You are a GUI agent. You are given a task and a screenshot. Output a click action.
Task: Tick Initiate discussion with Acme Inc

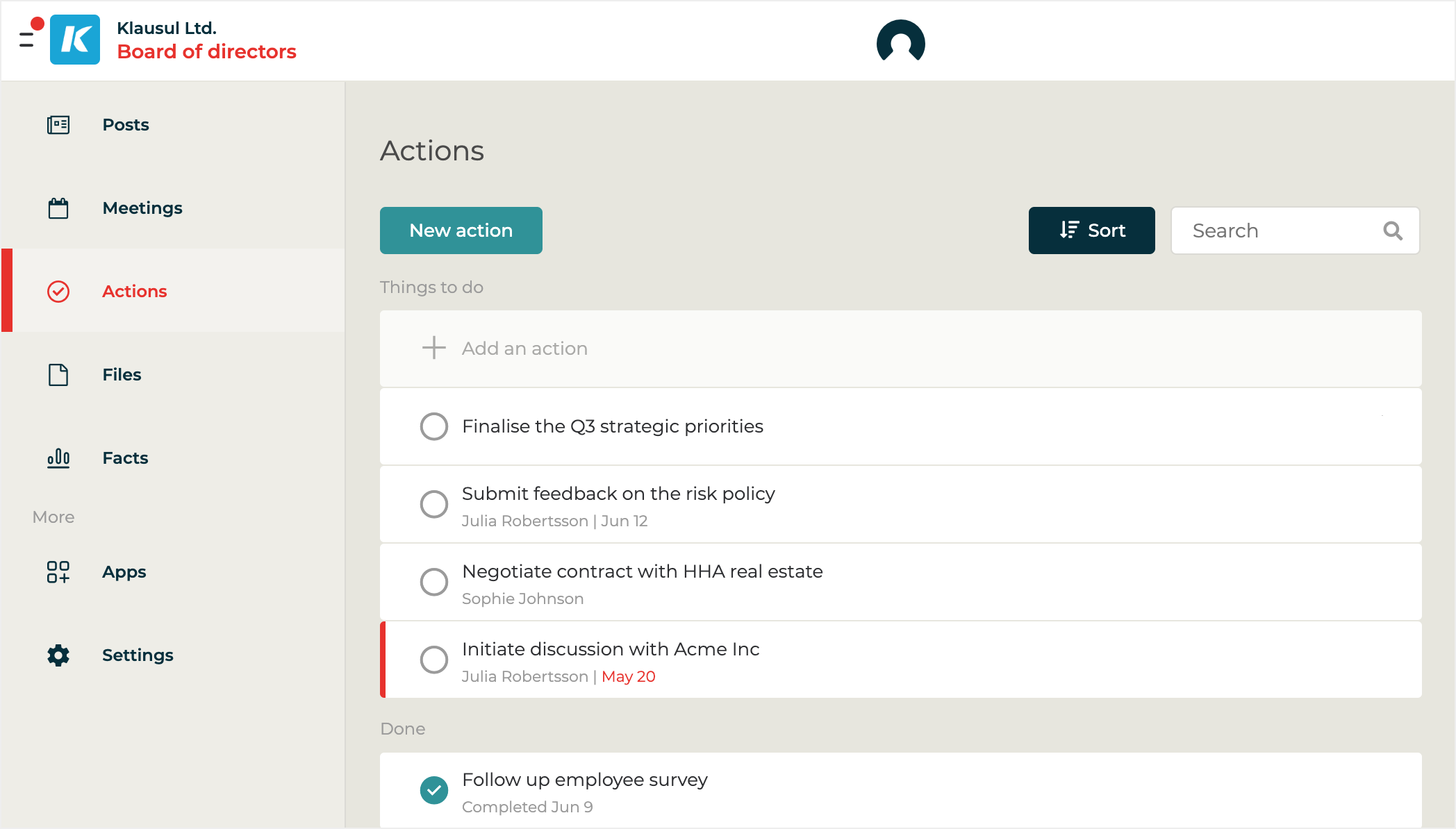coord(434,660)
